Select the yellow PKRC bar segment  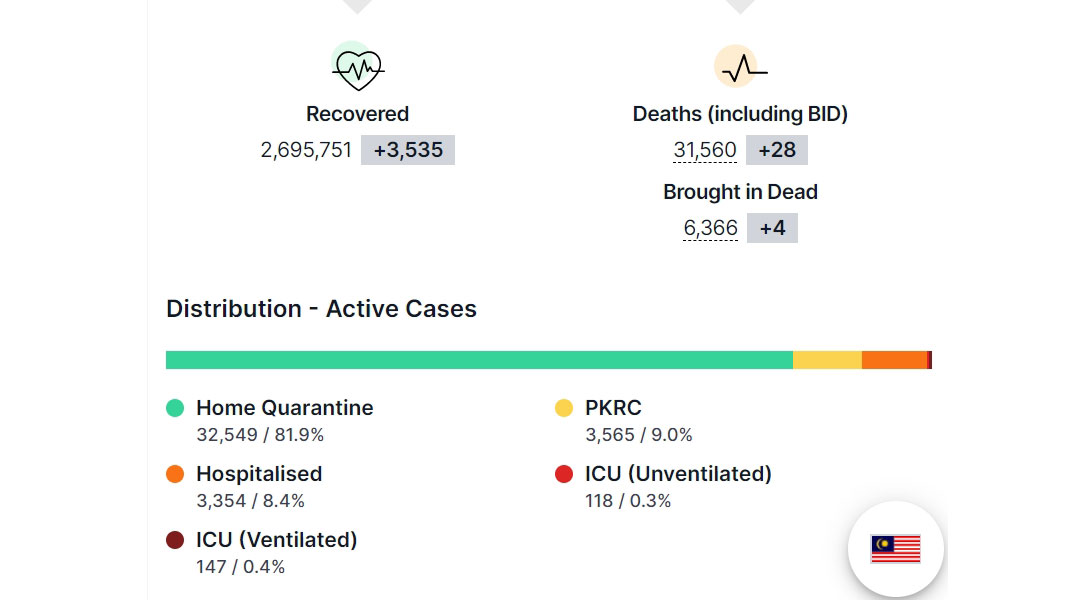coord(827,360)
